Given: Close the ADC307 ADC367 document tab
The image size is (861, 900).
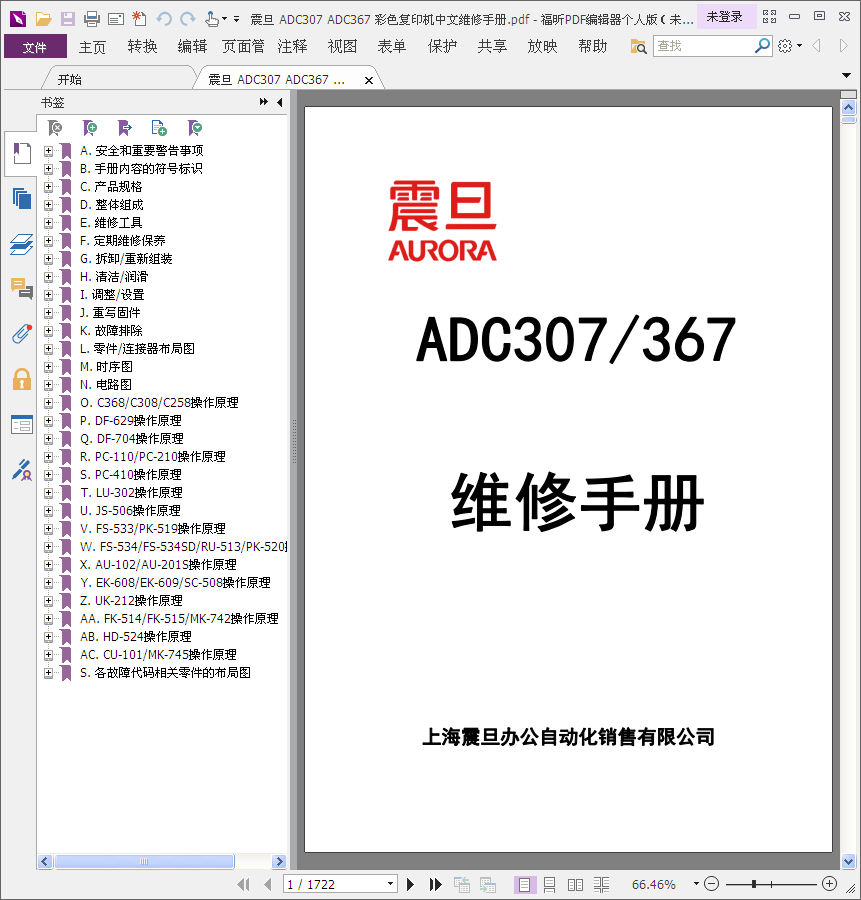Looking at the screenshot, I should 369,80.
